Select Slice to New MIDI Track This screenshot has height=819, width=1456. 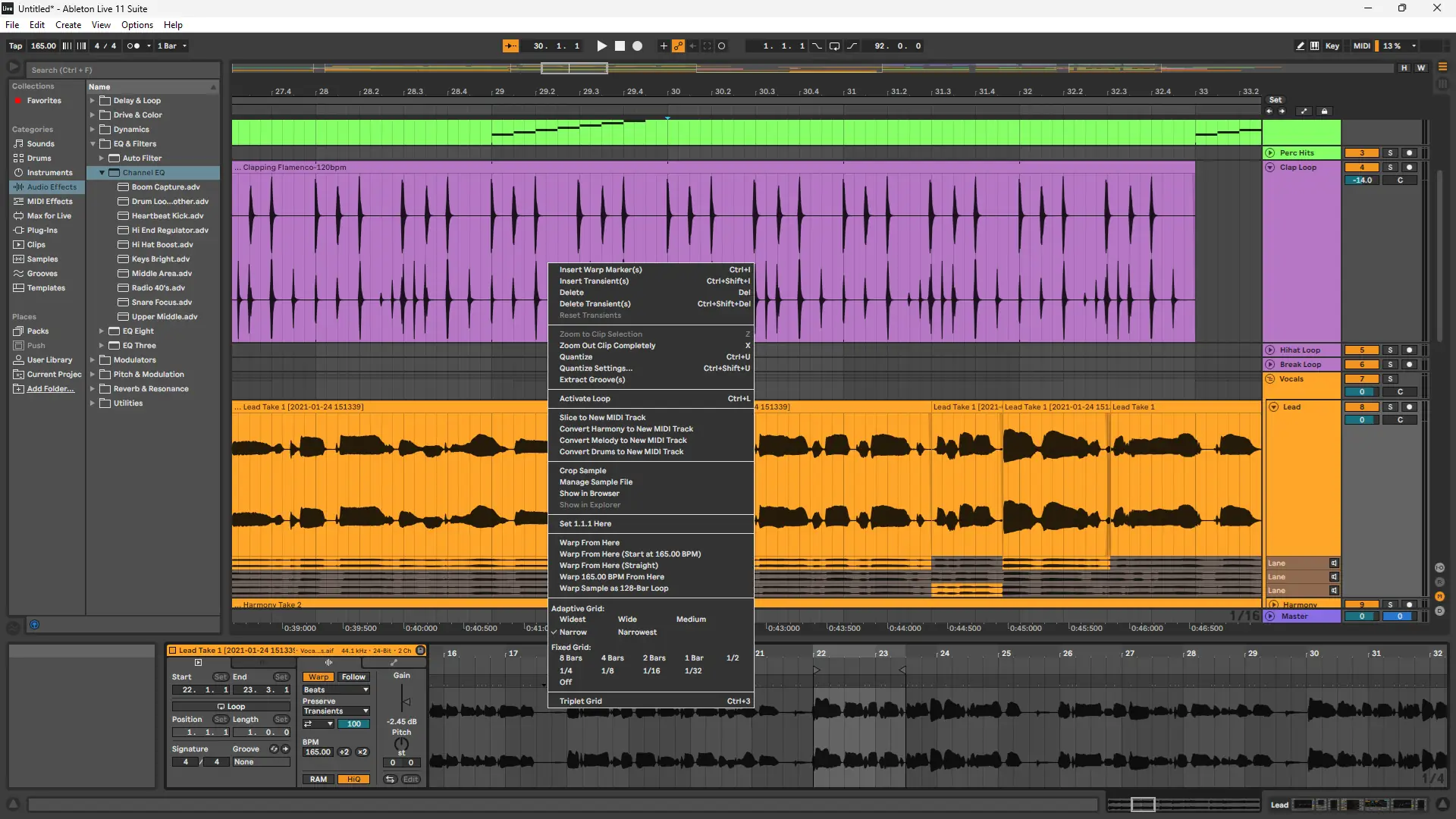pos(602,418)
